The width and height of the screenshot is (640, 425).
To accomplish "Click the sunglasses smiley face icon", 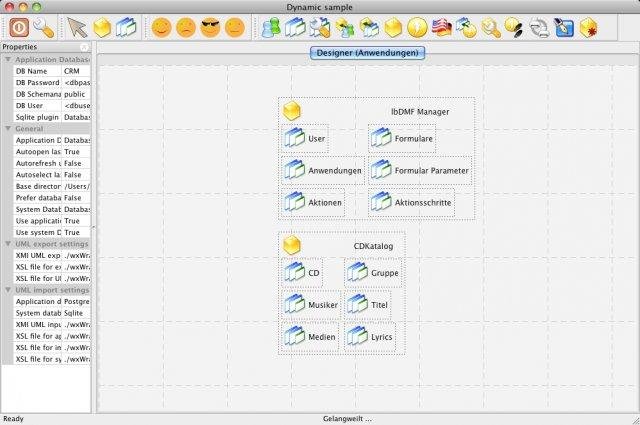I will point(211,28).
